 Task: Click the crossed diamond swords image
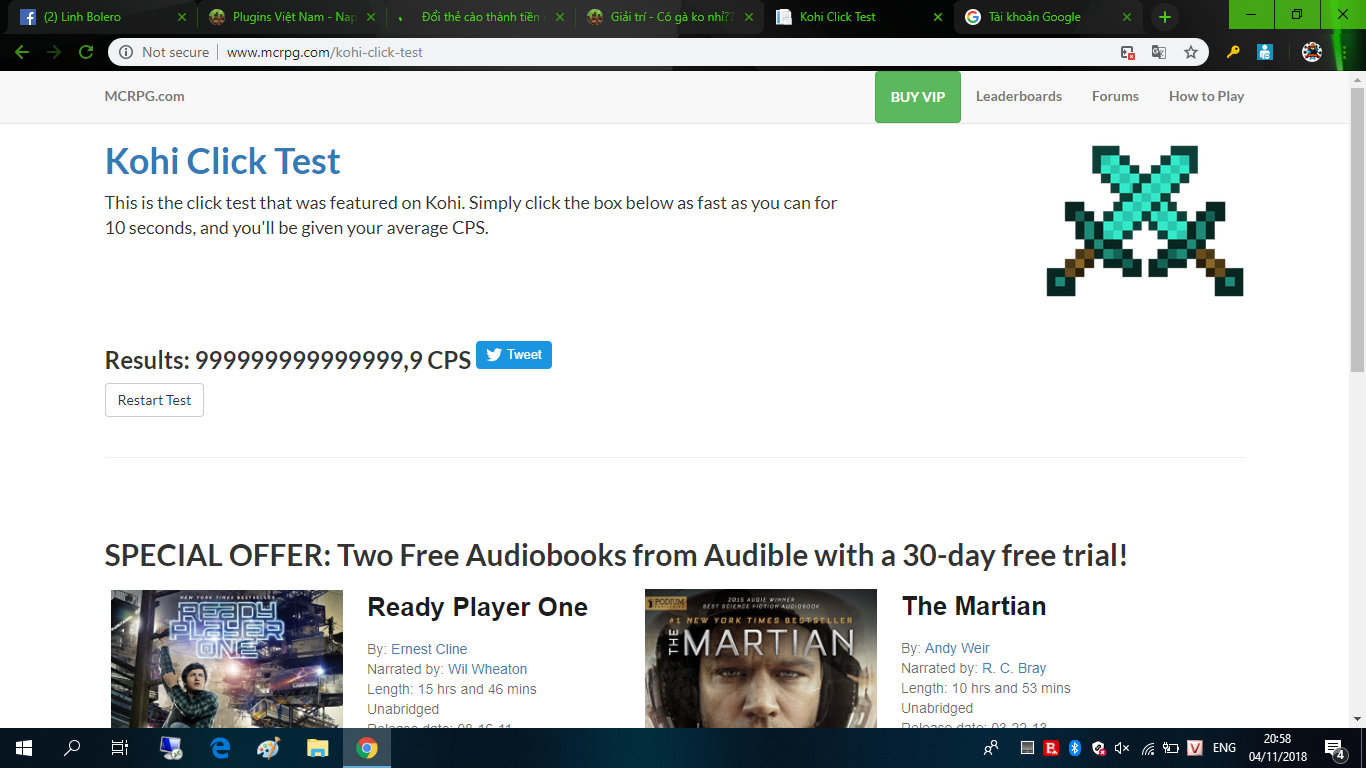1145,220
